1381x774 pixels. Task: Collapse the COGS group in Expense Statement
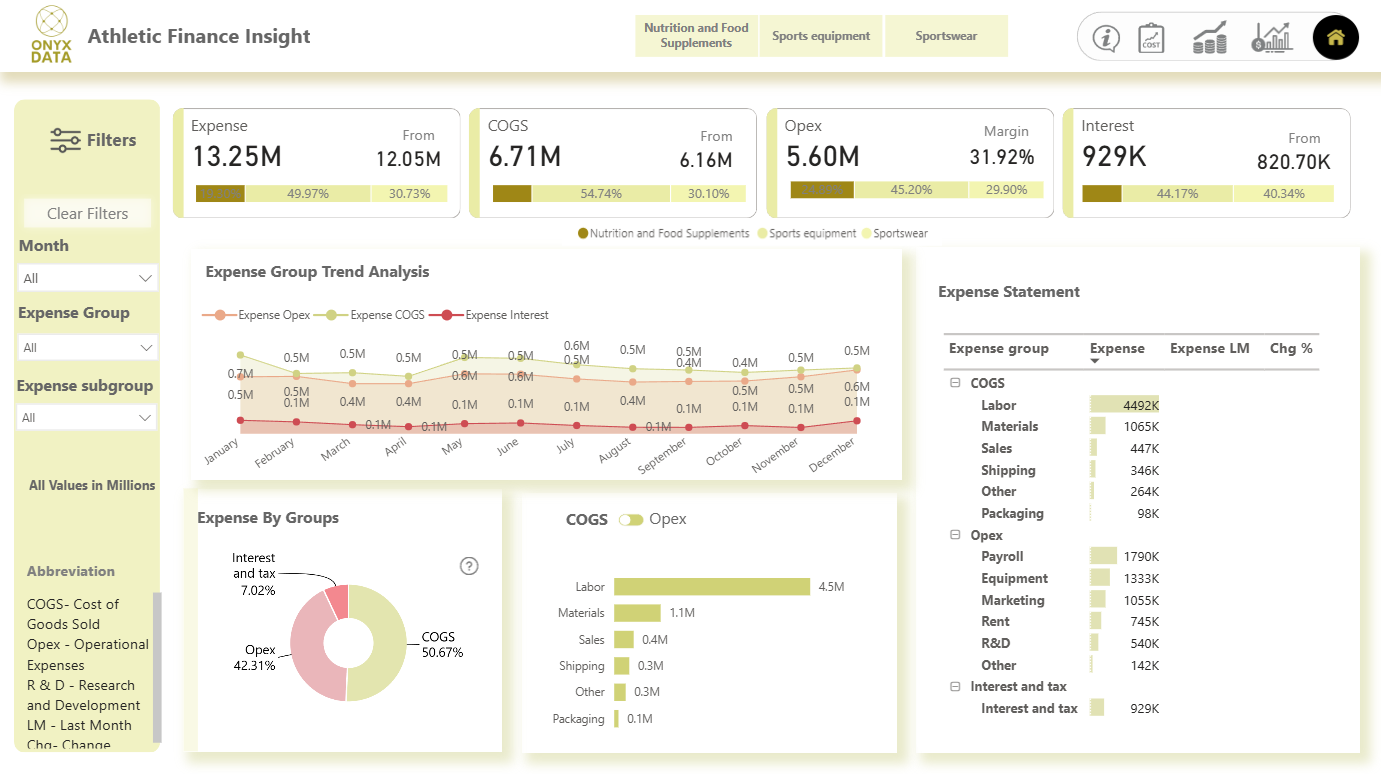coord(955,383)
